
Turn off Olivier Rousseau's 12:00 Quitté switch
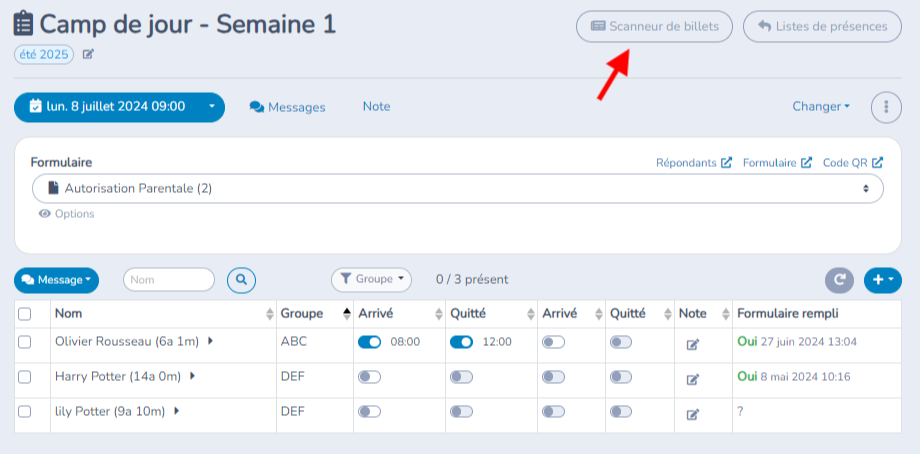(462, 342)
